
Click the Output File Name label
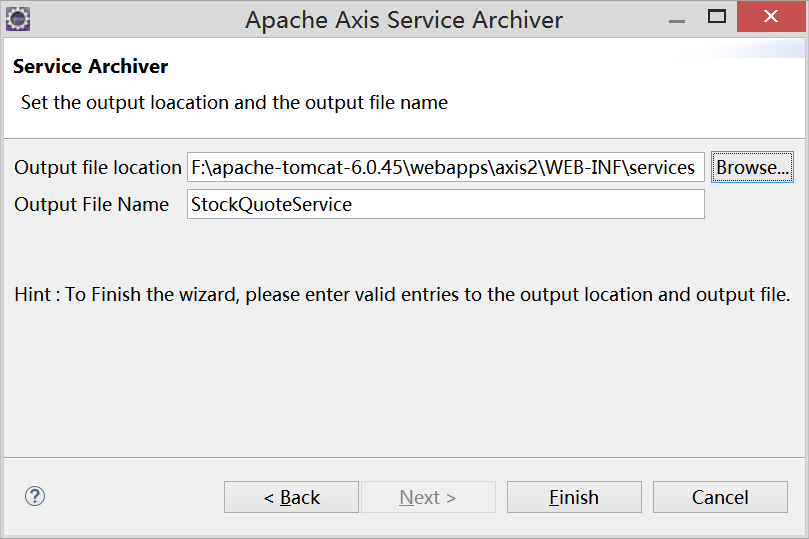click(91, 205)
